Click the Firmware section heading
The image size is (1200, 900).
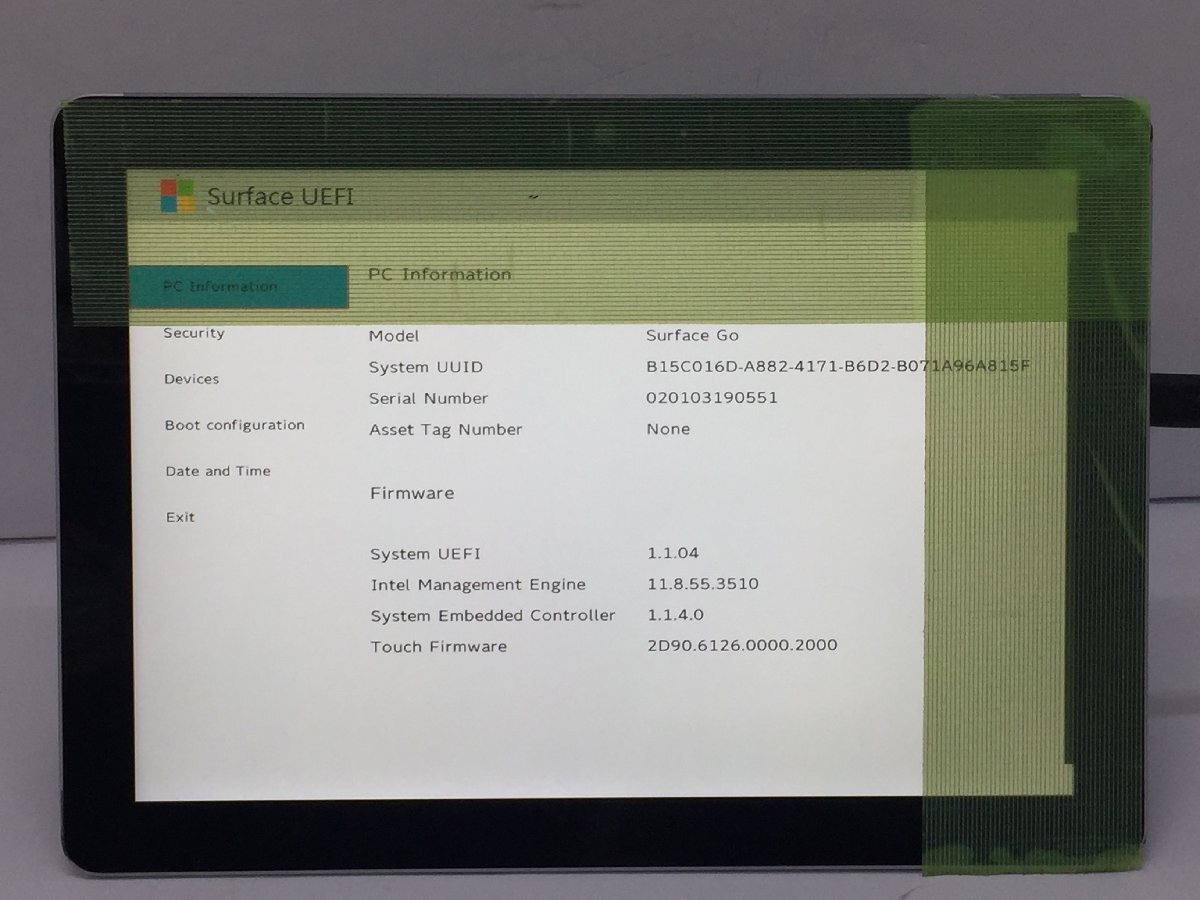412,493
